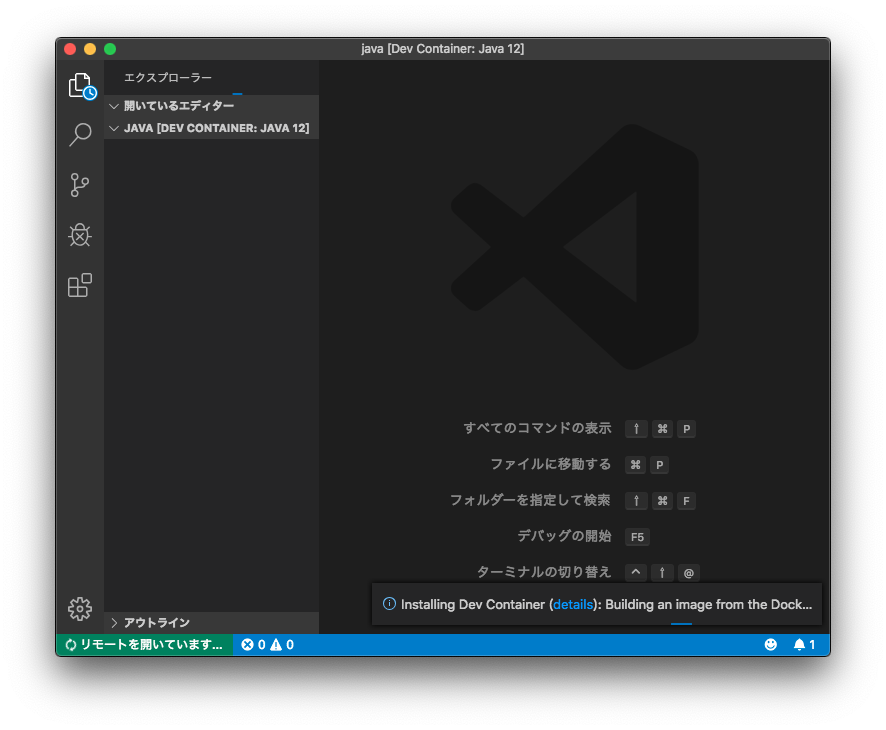
Task: Expand the アウトライン section
Action: pos(212,623)
